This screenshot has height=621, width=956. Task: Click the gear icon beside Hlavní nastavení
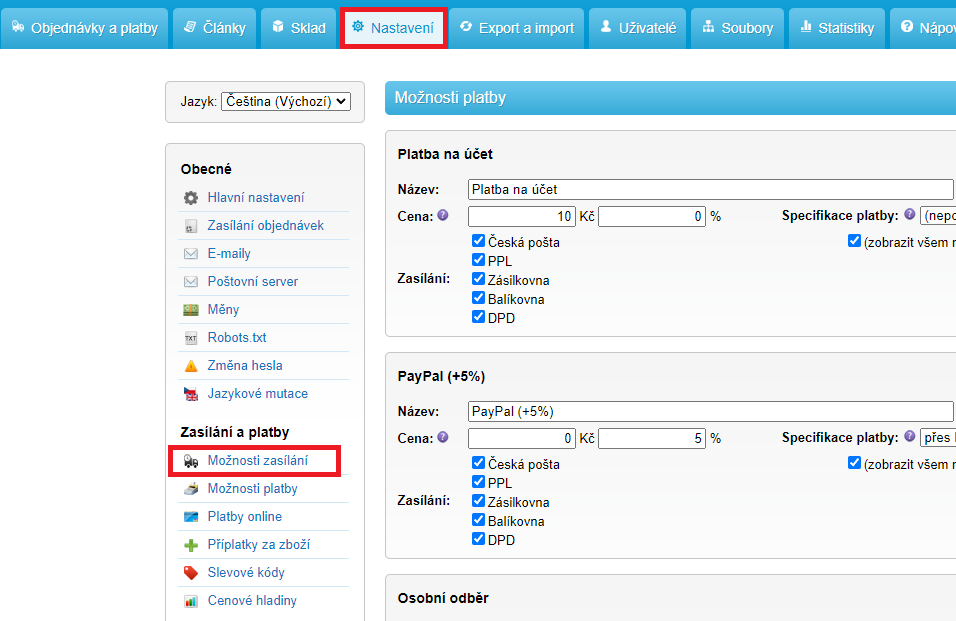coord(191,198)
